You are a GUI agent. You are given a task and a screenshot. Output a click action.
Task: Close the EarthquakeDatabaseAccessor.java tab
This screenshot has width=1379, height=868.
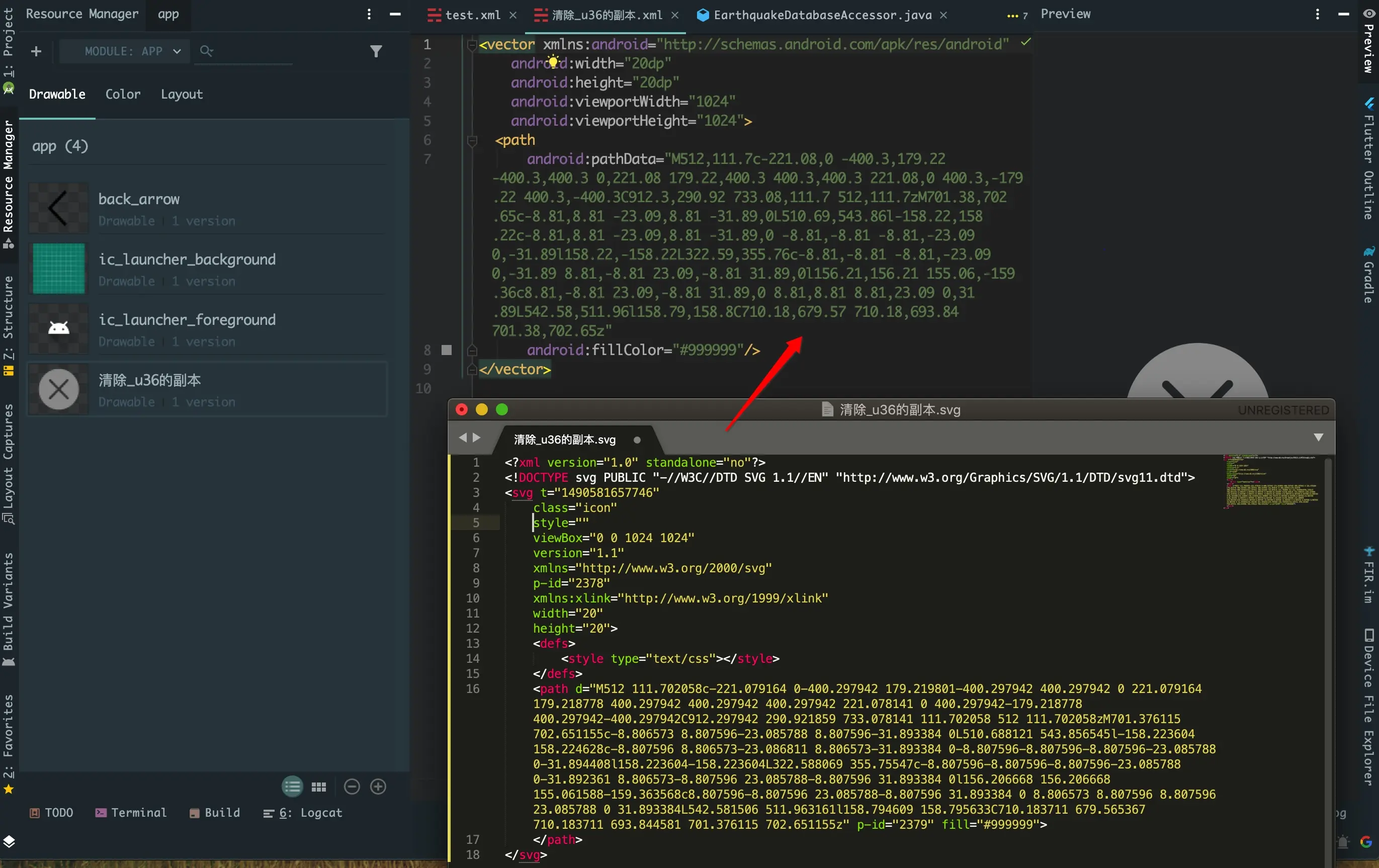[943, 16]
